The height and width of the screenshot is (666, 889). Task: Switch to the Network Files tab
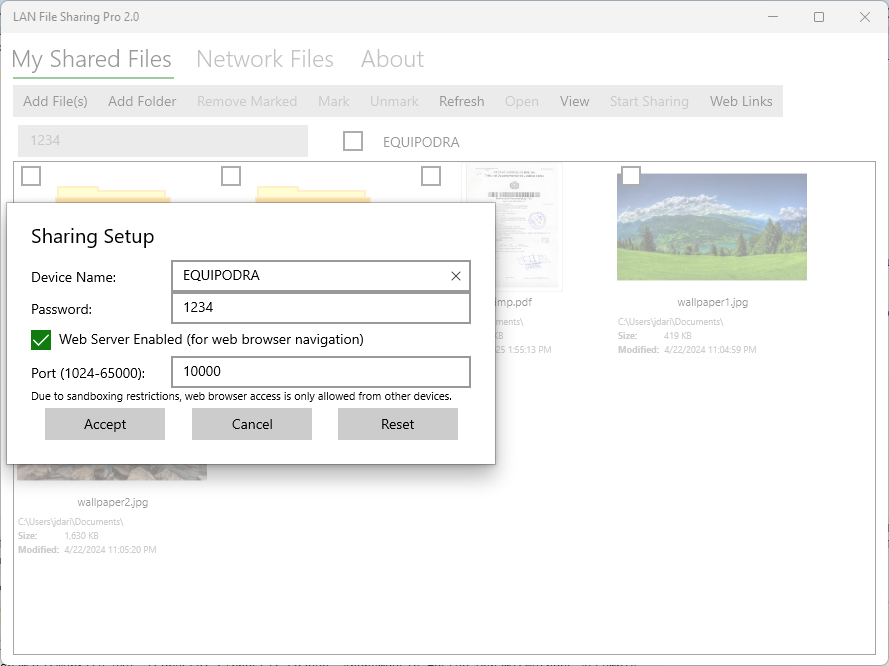[265, 59]
